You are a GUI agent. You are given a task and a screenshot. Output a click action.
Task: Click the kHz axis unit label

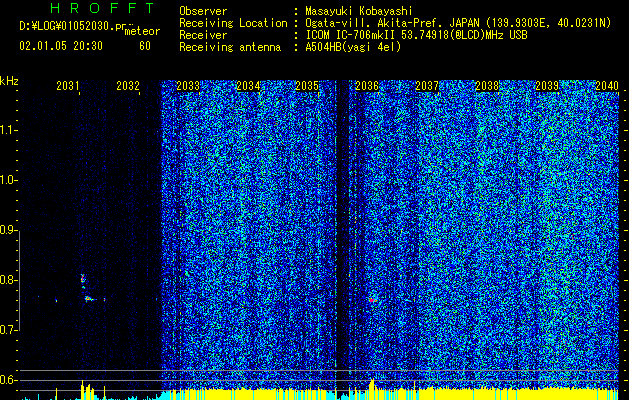[x=9, y=81]
